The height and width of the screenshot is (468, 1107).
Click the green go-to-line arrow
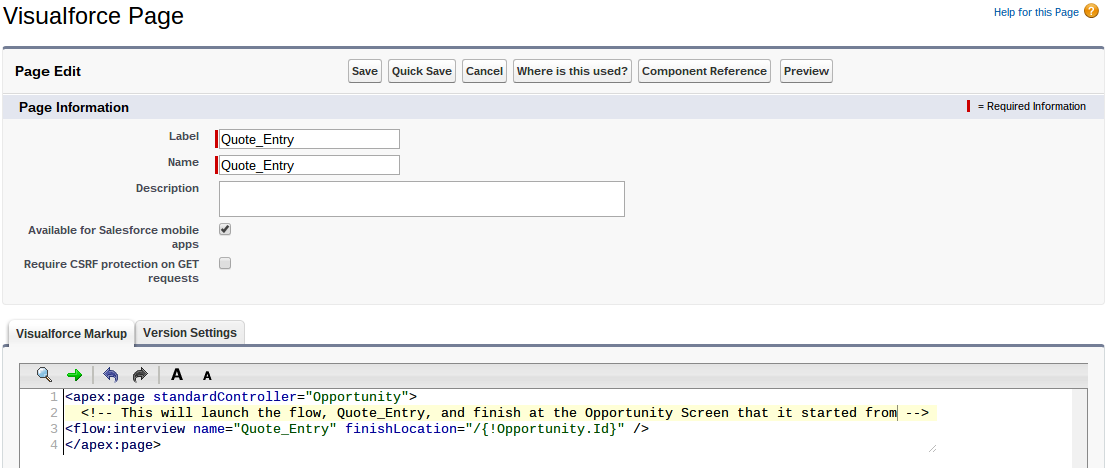[x=75, y=375]
